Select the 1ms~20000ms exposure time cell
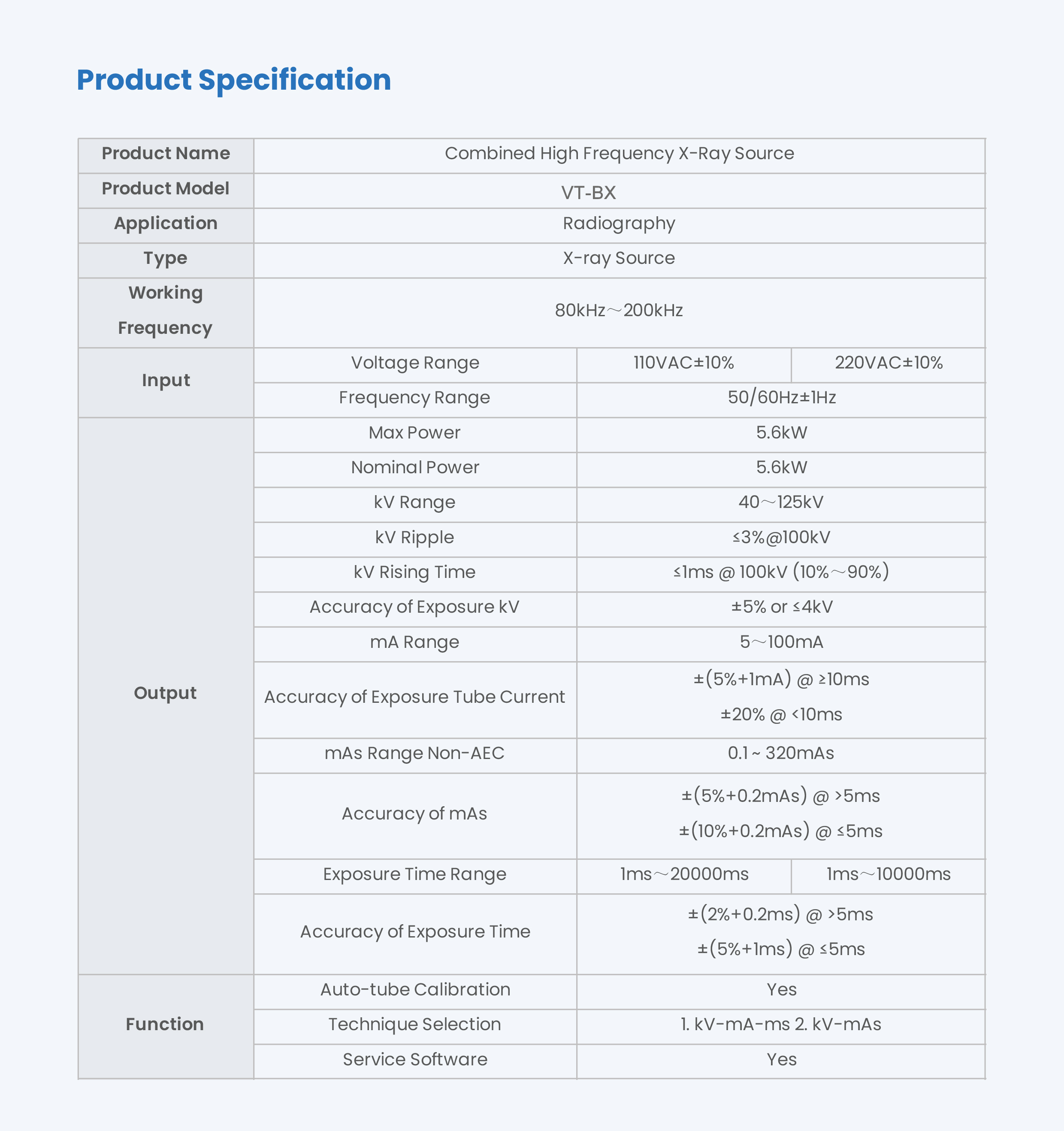Screen dimensions: 1064x1131 (684, 874)
